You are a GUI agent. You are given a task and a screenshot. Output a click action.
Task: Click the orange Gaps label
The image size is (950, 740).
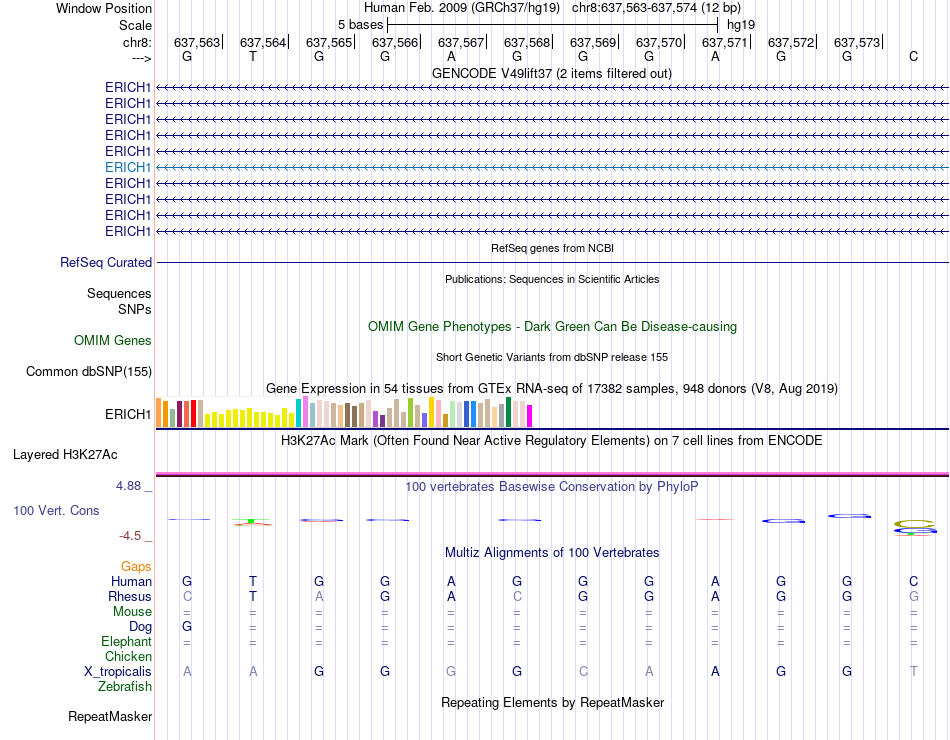pyautogui.click(x=136, y=567)
